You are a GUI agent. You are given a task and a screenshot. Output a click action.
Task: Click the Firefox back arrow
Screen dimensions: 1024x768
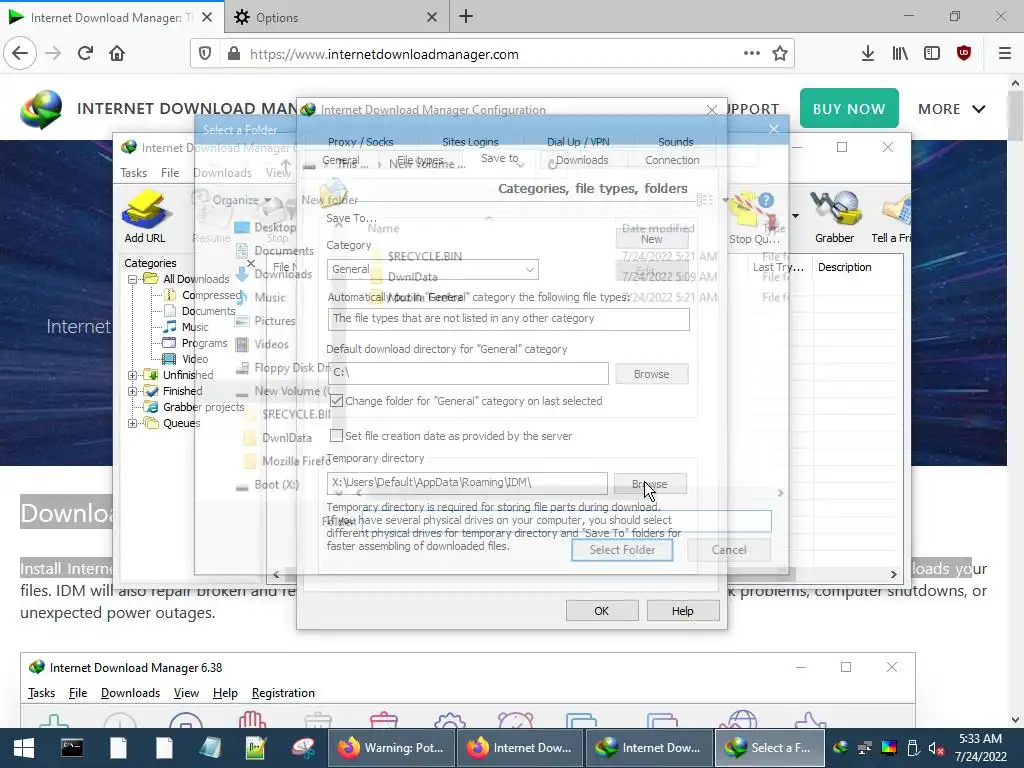coord(20,54)
